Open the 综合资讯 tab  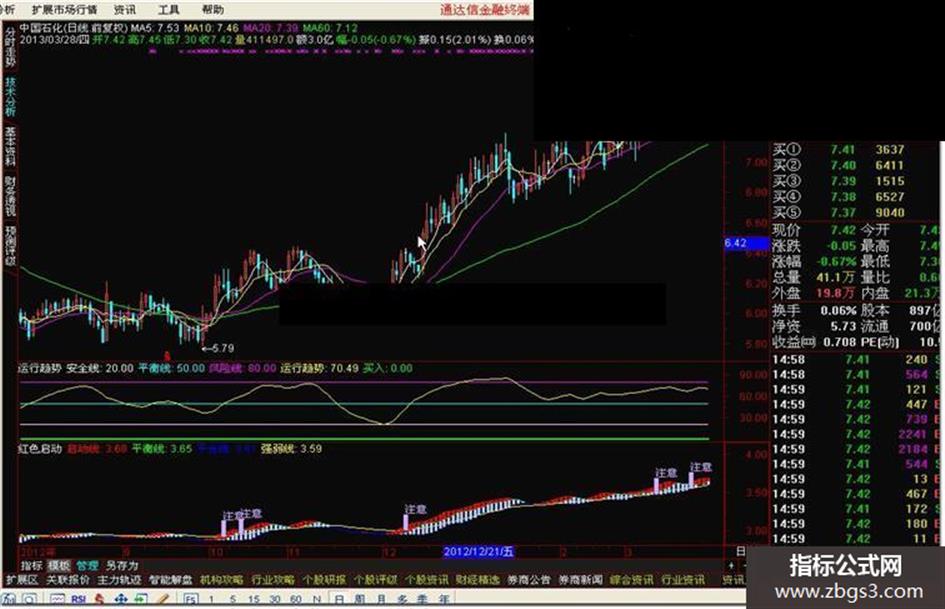[x=631, y=580]
